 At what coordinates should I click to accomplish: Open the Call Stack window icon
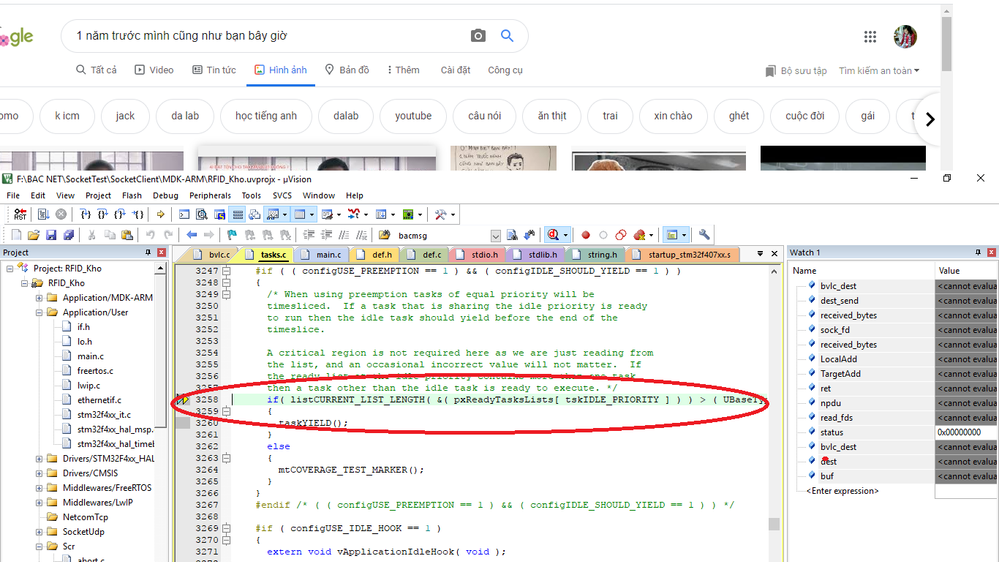[255, 214]
